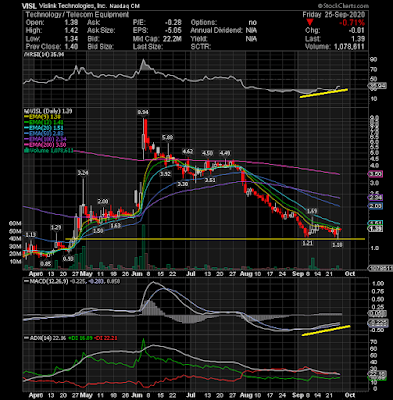Click the 1.50 price low label
This screenshot has width=393, height=400.
point(98,231)
